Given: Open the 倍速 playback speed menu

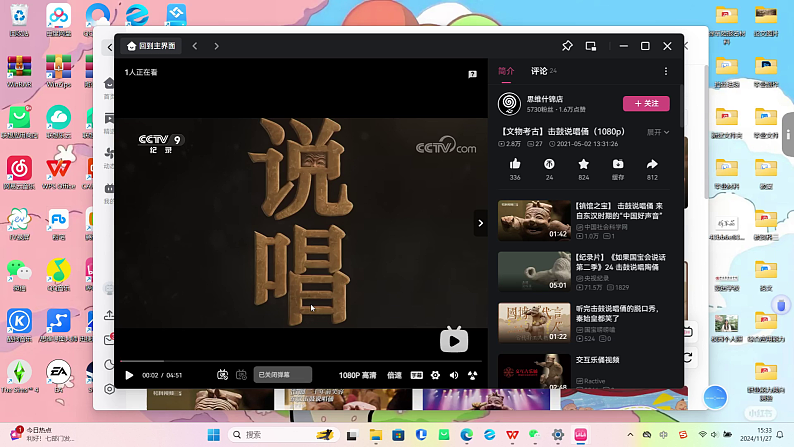Looking at the screenshot, I should click(394, 375).
